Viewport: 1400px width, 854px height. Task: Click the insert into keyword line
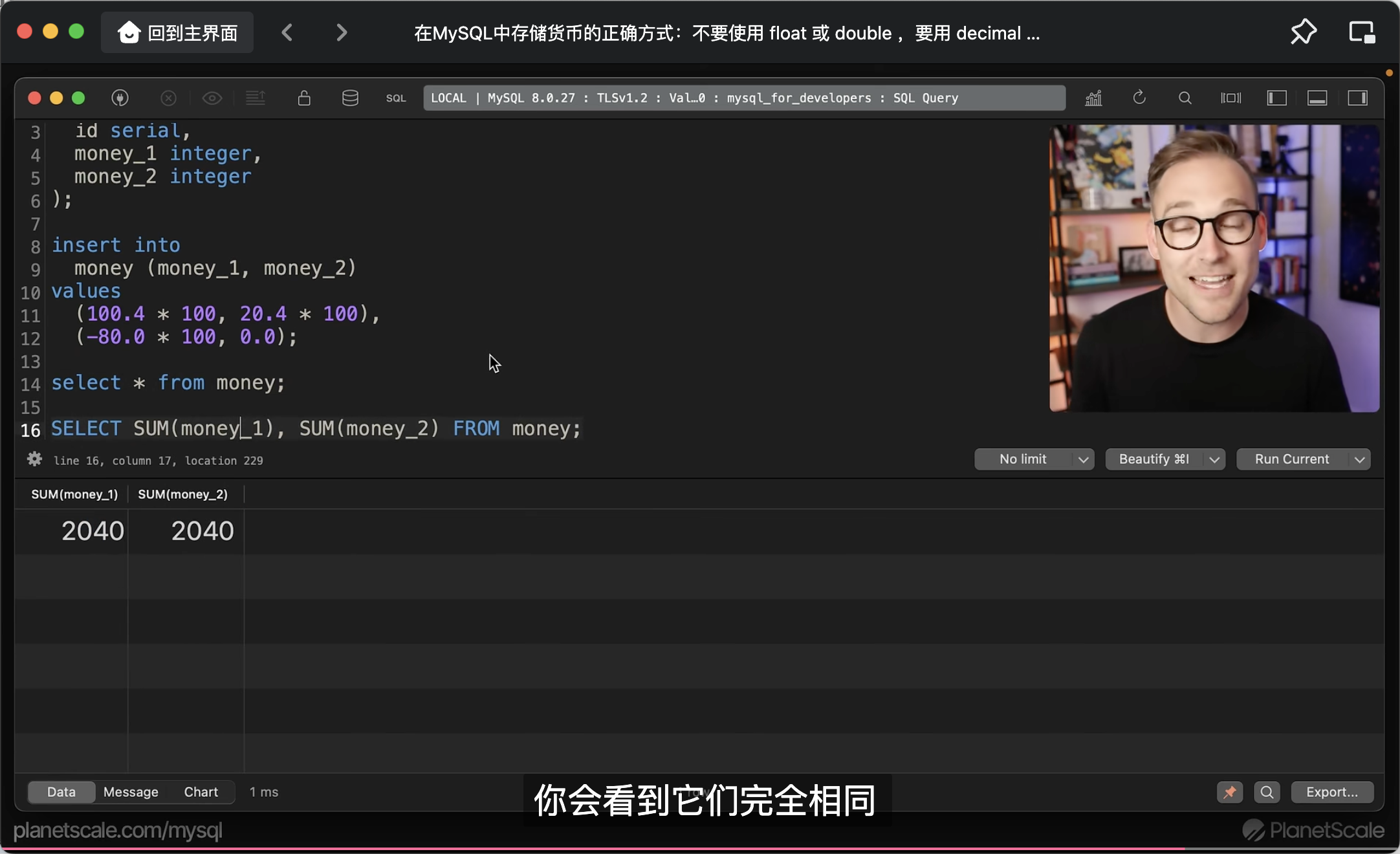pos(116,245)
